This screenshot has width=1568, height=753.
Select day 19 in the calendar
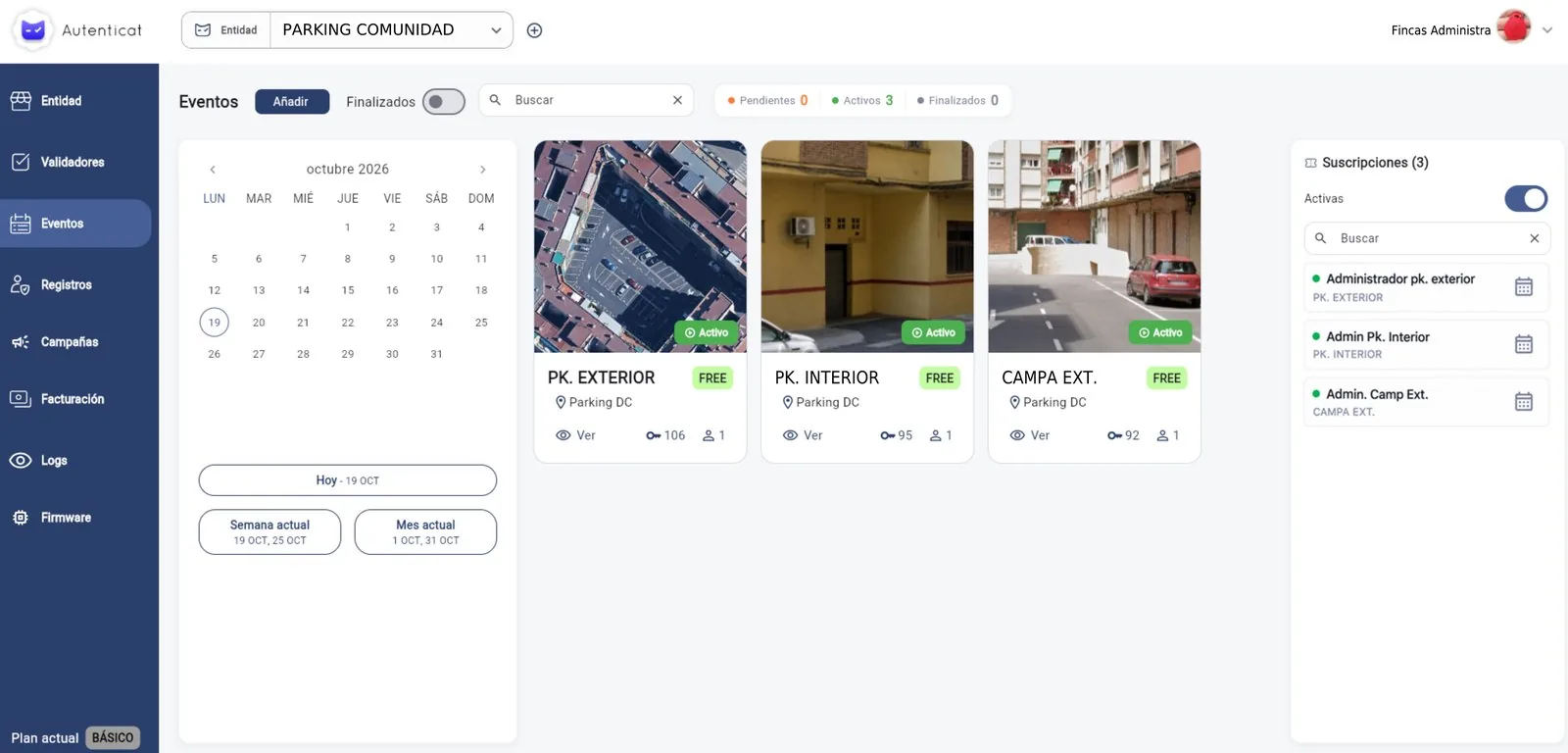coord(215,322)
